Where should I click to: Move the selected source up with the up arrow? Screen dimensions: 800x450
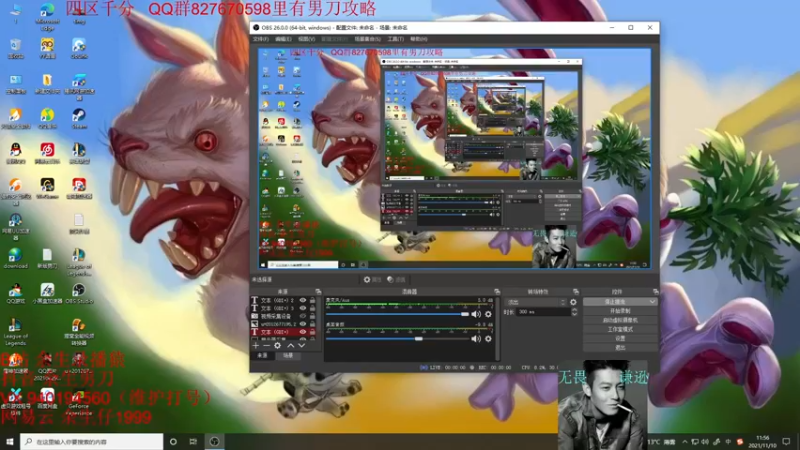point(290,345)
